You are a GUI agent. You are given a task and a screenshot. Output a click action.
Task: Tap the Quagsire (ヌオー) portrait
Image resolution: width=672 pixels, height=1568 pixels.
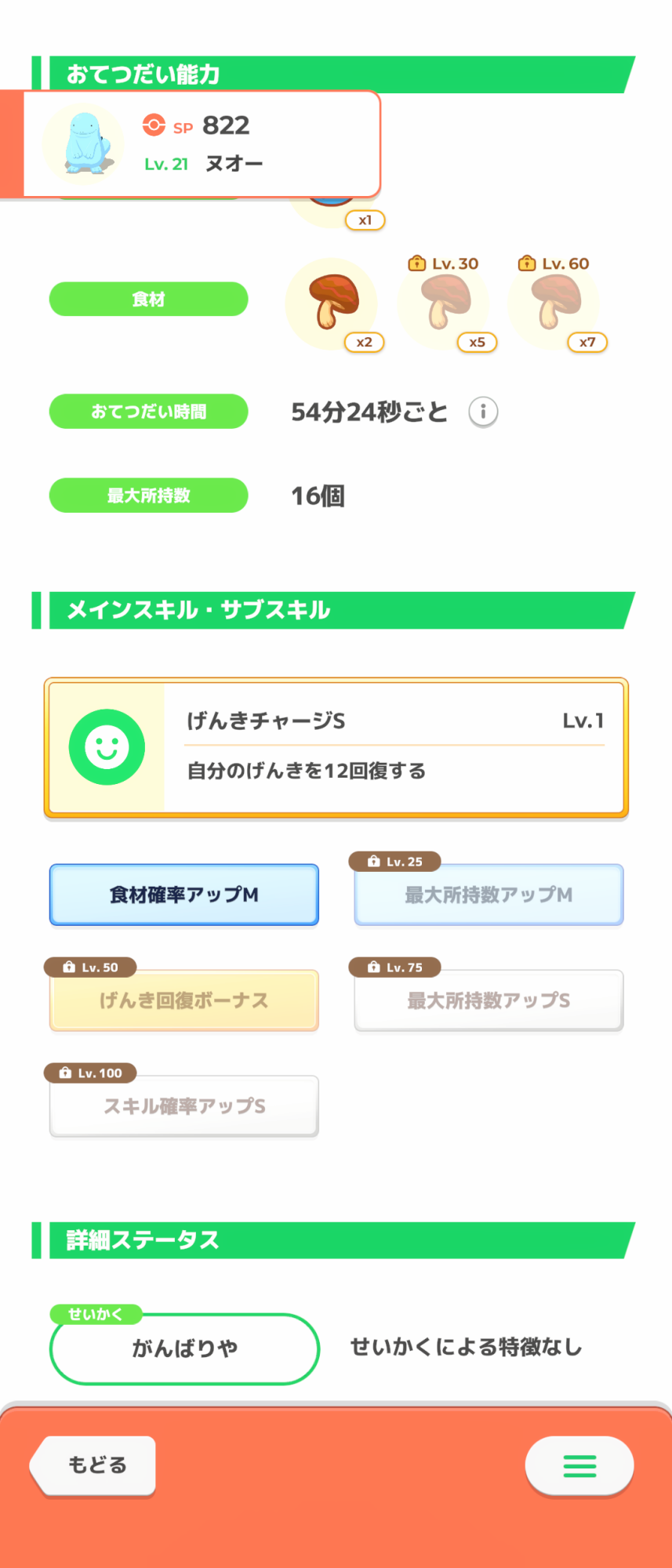[x=83, y=143]
